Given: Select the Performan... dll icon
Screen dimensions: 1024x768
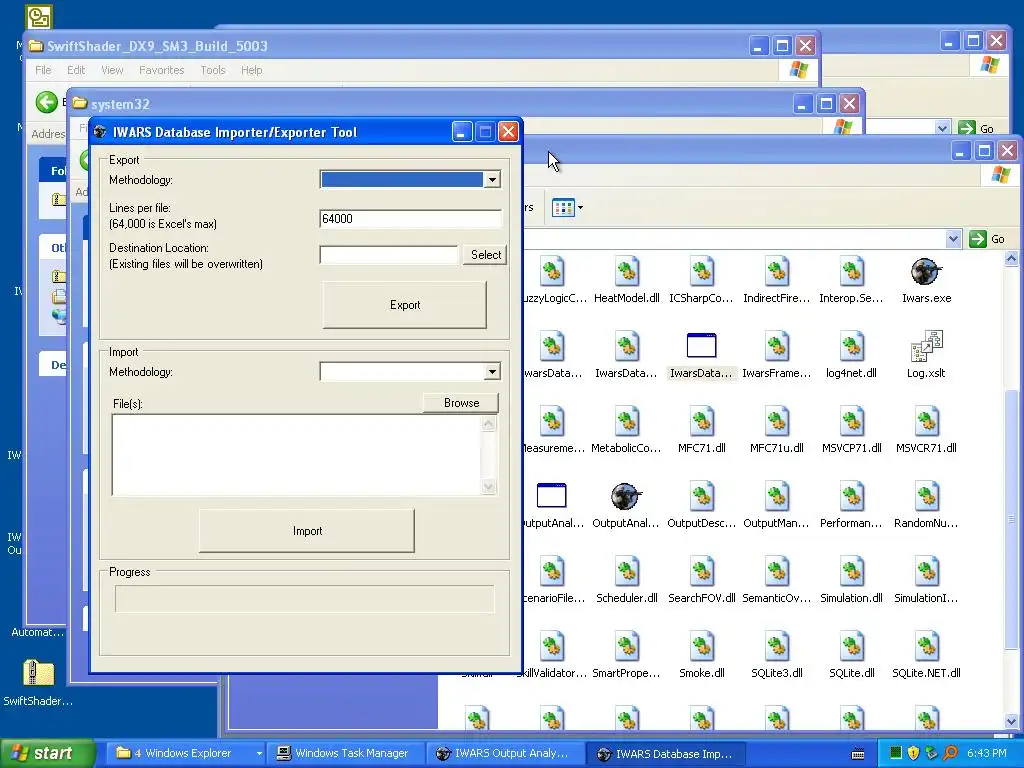Looking at the screenshot, I should 852,497.
